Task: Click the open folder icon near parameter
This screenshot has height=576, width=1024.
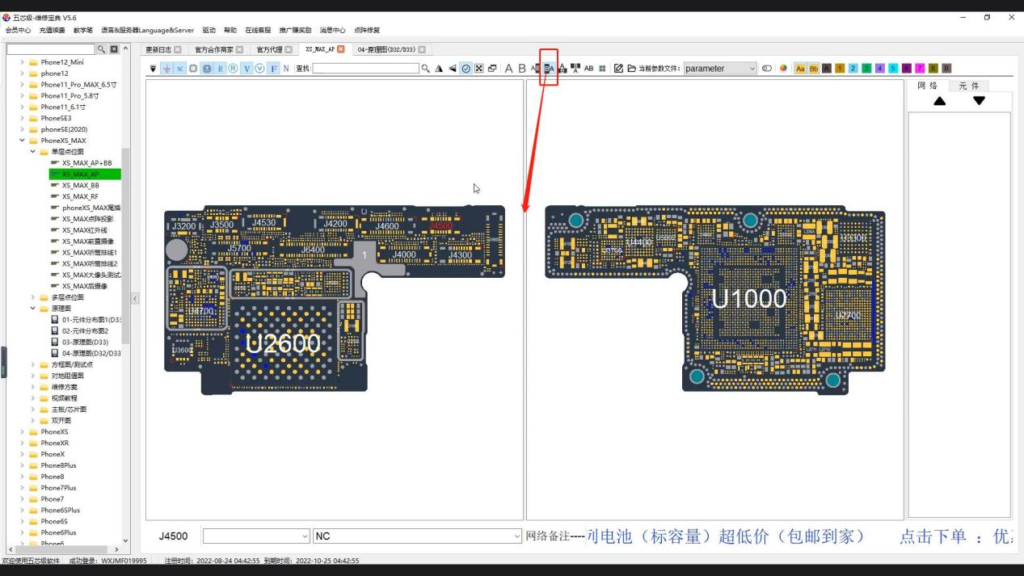Action: coord(632,68)
